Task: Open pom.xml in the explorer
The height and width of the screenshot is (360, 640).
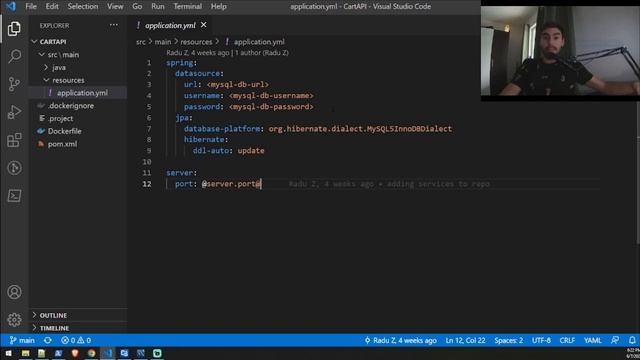Action: (x=78, y=144)
